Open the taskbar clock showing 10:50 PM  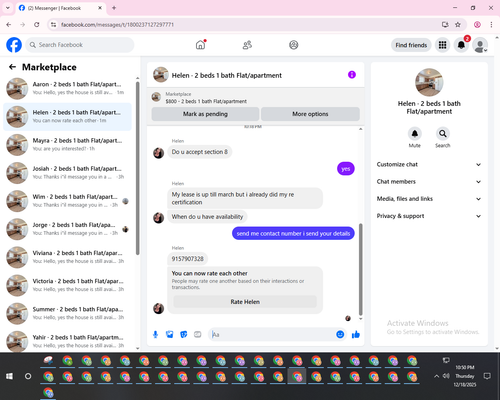click(x=465, y=376)
